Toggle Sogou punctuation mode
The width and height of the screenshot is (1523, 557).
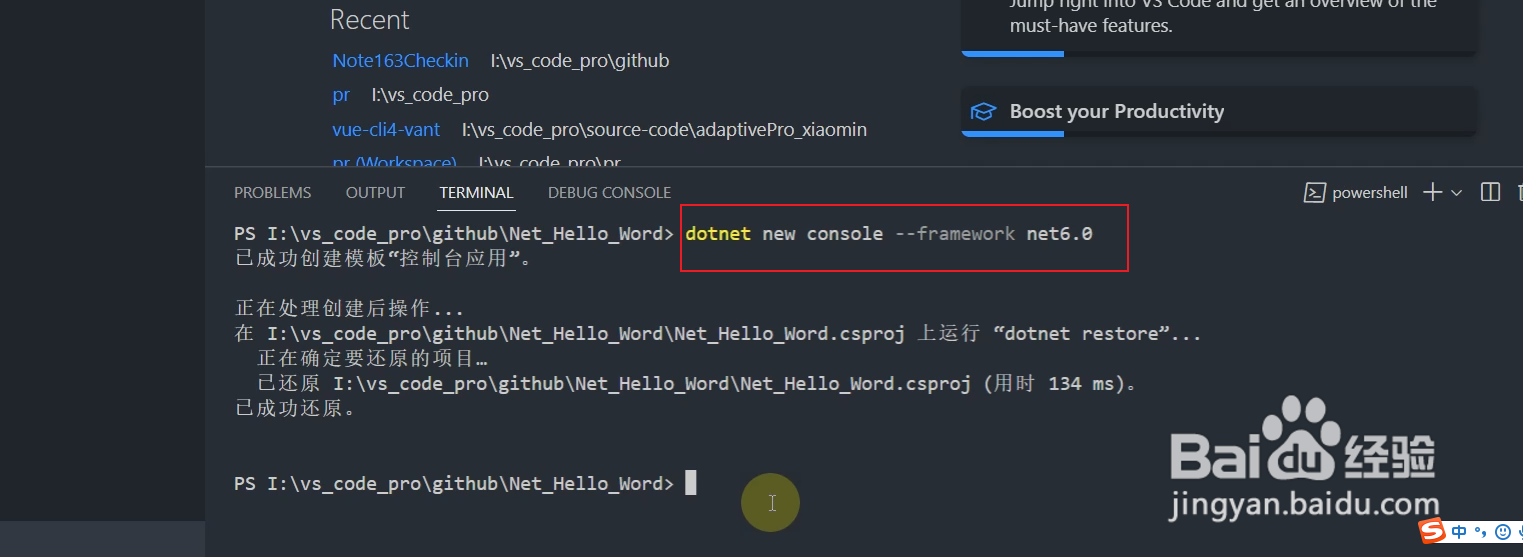[x=1481, y=532]
